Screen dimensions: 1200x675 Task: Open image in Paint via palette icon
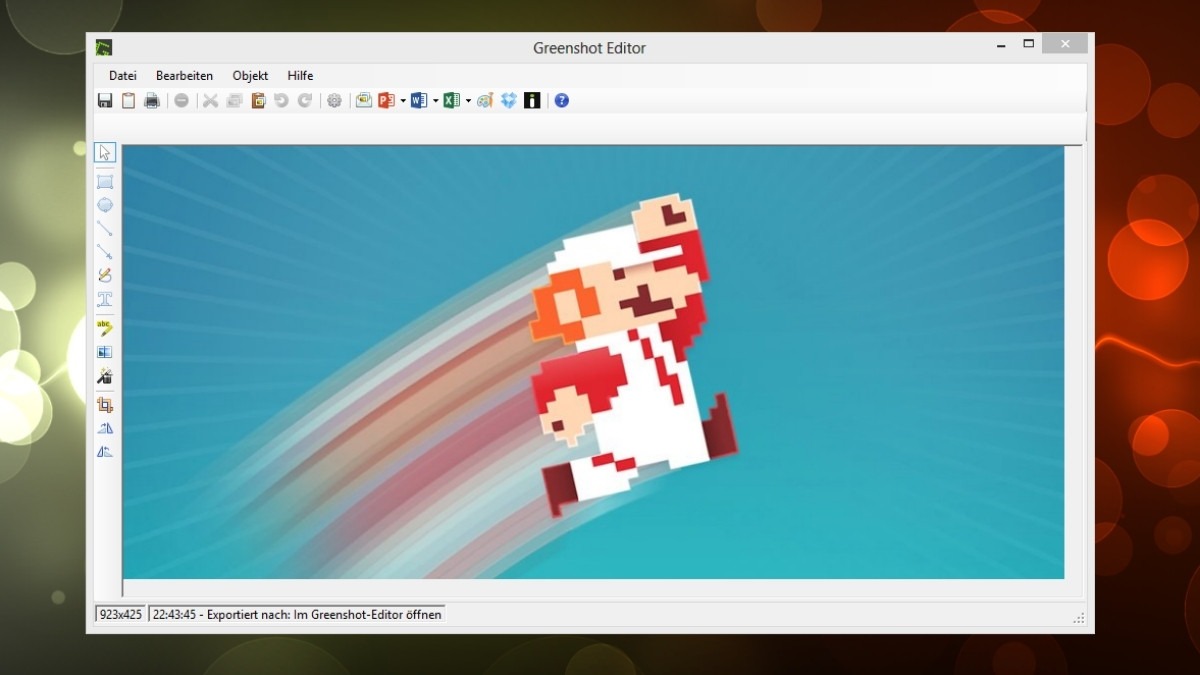[485, 100]
